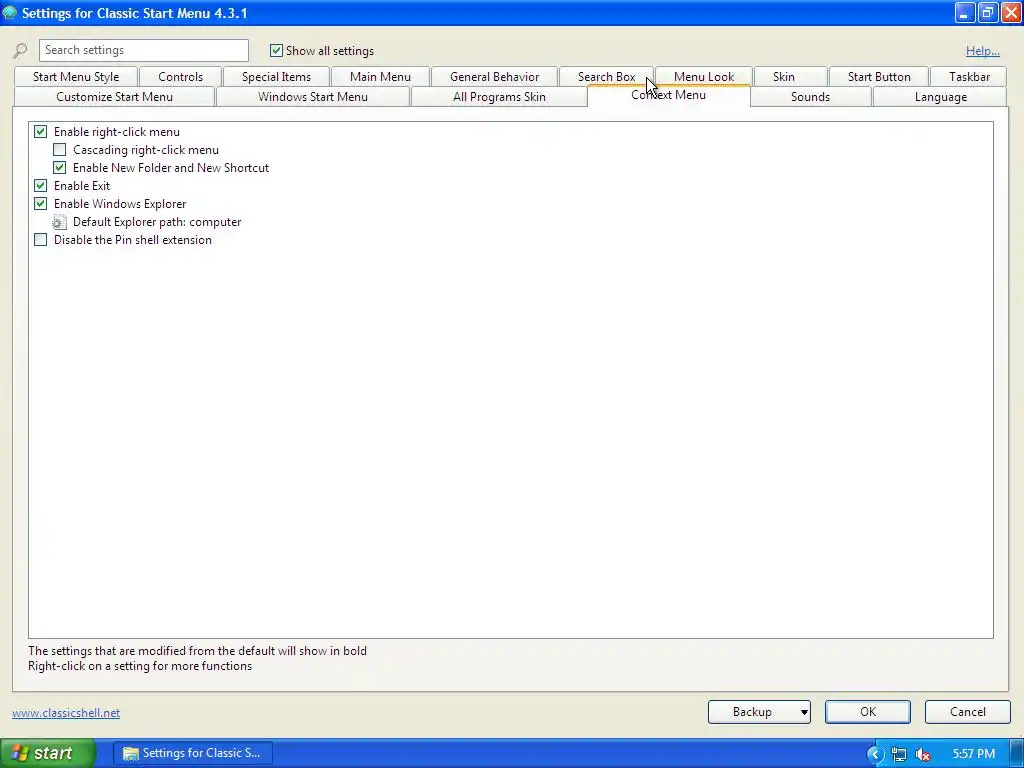Screen dimensions: 1024x768
Task: Check Disable the Pin shell extension
Action: tap(40, 240)
